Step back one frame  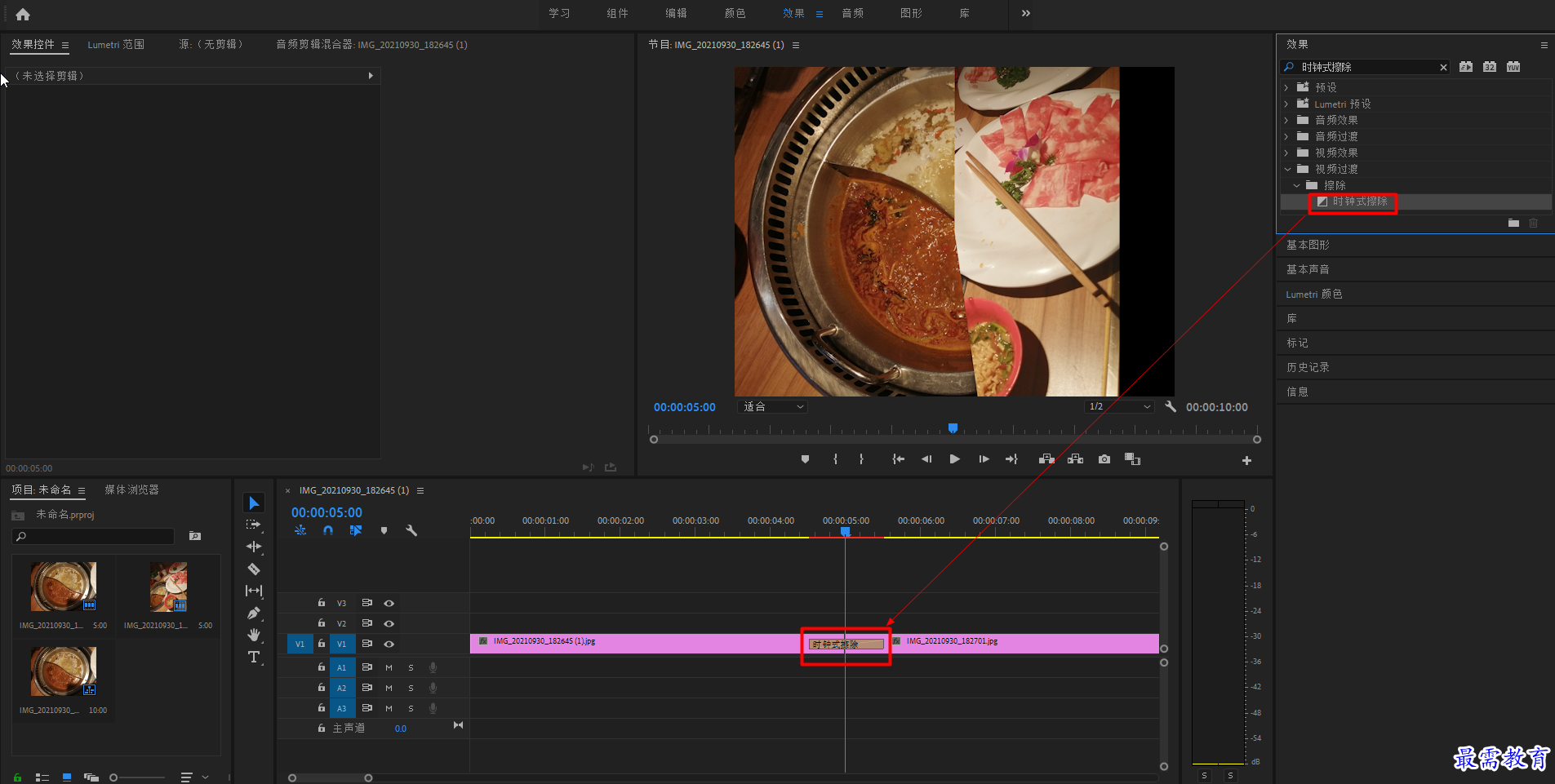(926, 459)
